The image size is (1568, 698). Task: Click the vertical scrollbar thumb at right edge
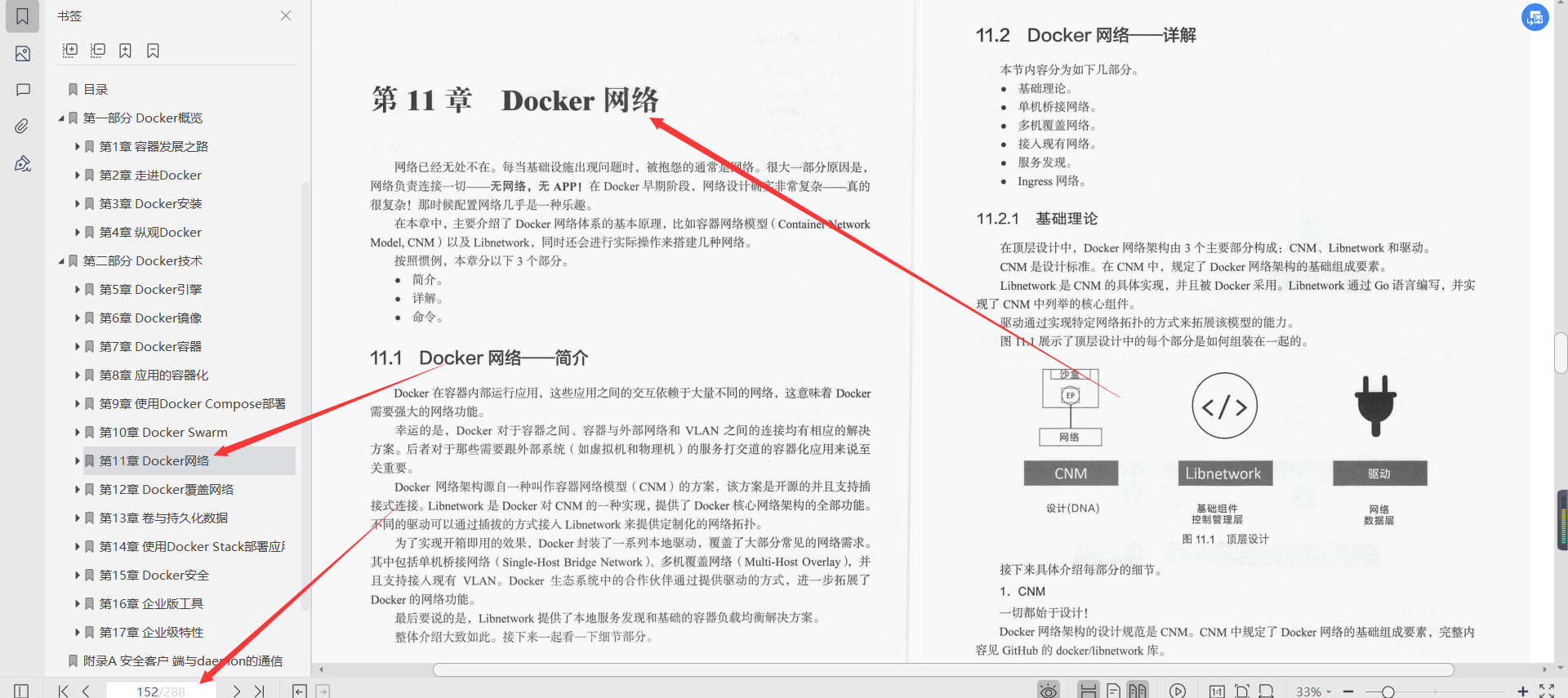pos(1561,353)
